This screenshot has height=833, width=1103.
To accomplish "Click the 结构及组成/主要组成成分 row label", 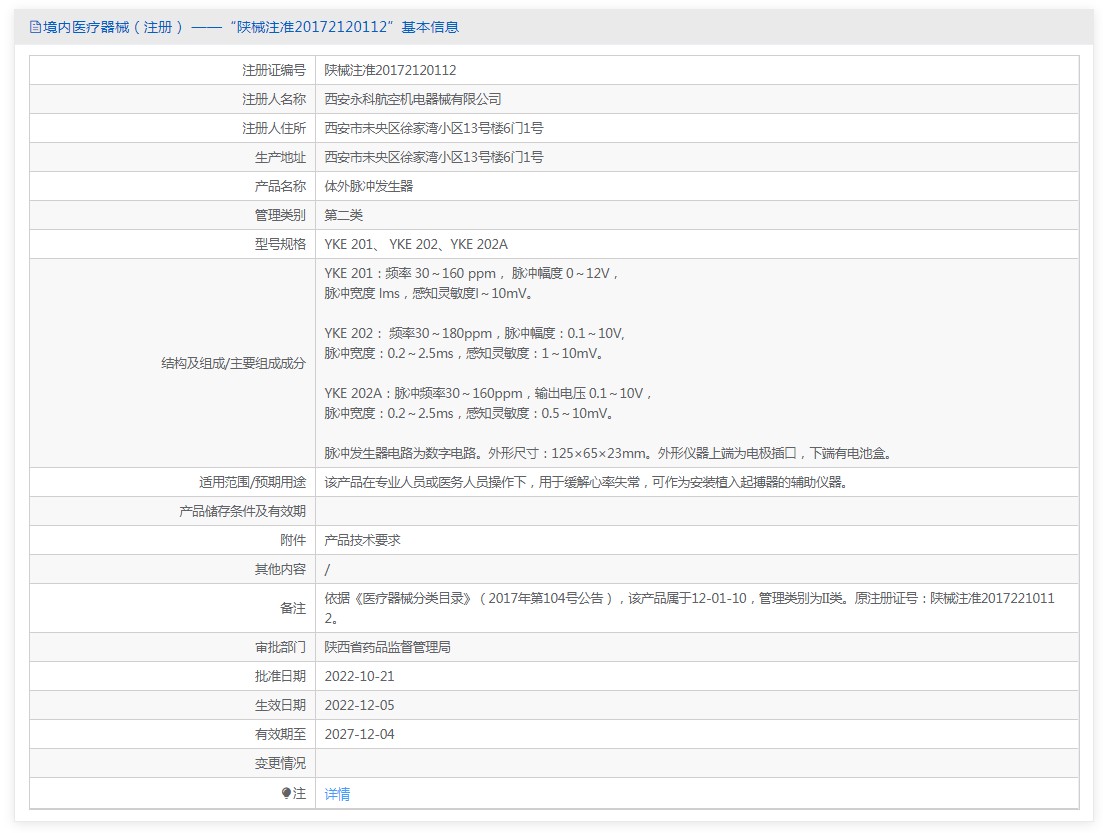I will pos(233,364).
